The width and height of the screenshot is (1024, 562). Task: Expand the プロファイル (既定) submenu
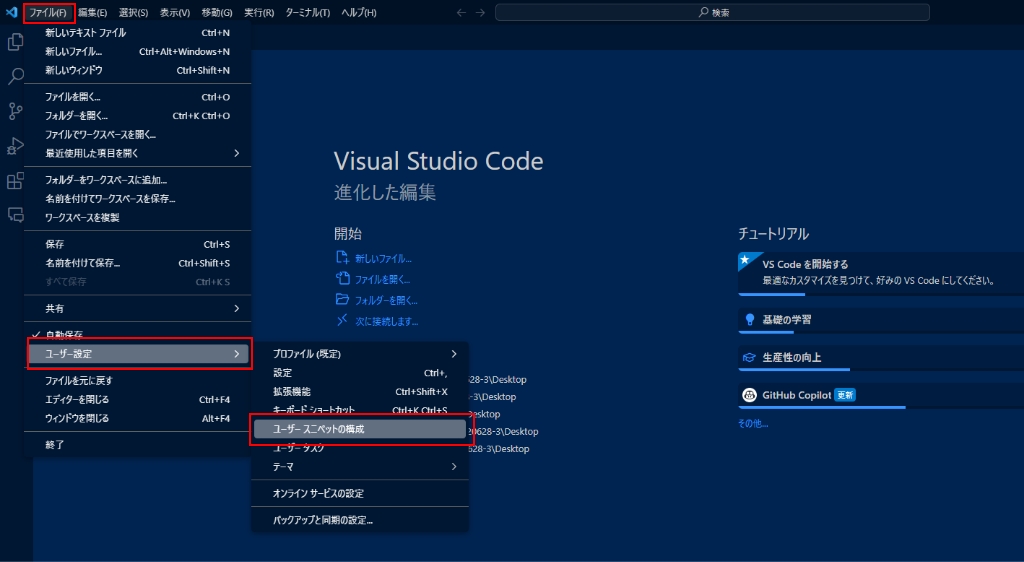(360, 354)
